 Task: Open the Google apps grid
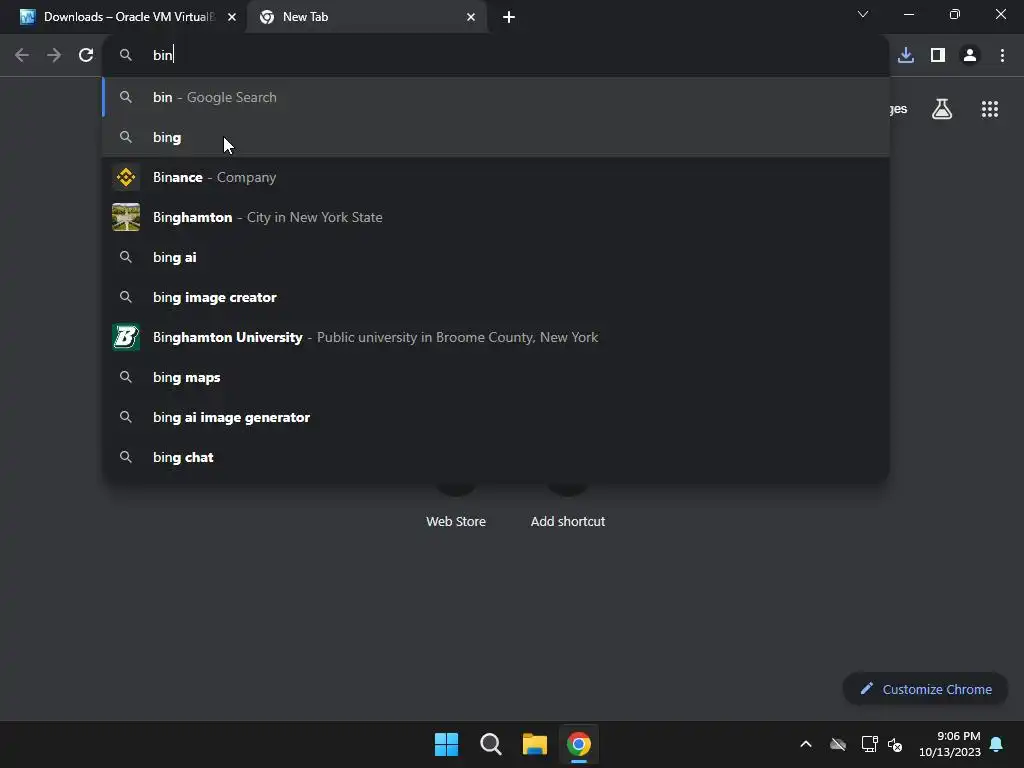[x=990, y=109]
